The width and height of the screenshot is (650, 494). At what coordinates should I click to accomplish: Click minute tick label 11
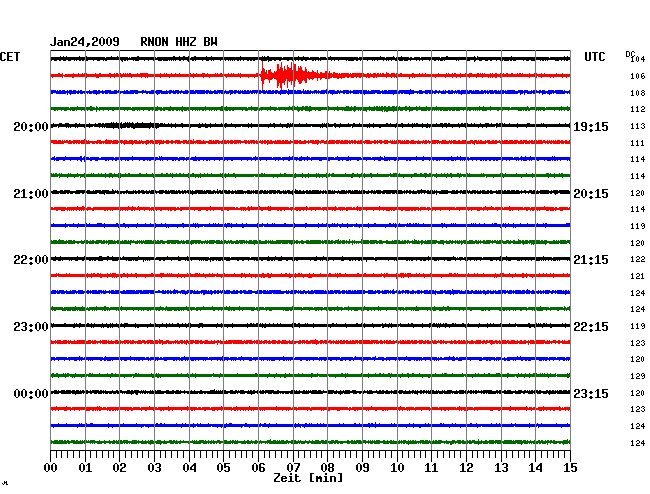(431, 467)
